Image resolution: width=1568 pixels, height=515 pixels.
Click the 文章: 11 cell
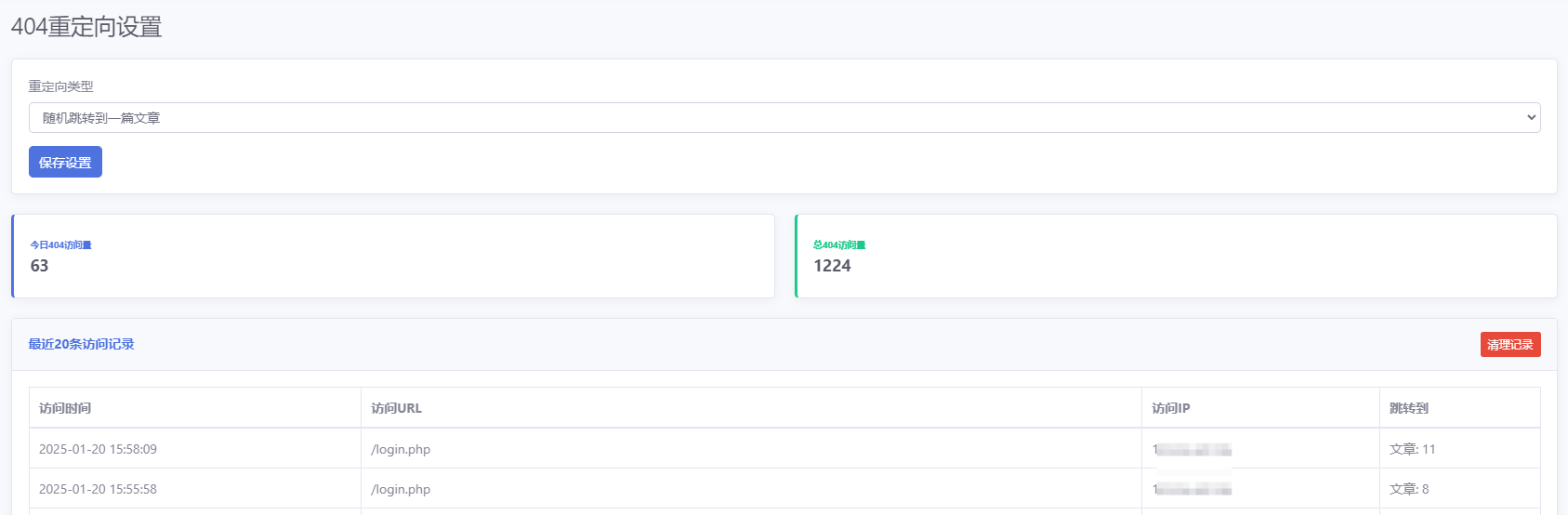pos(1413,449)
